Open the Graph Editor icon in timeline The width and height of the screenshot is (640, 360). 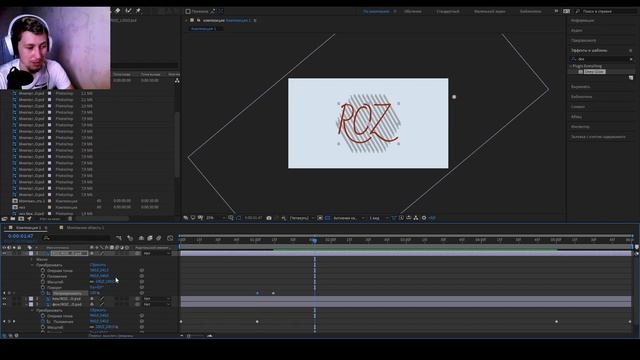tap(170, 238)
